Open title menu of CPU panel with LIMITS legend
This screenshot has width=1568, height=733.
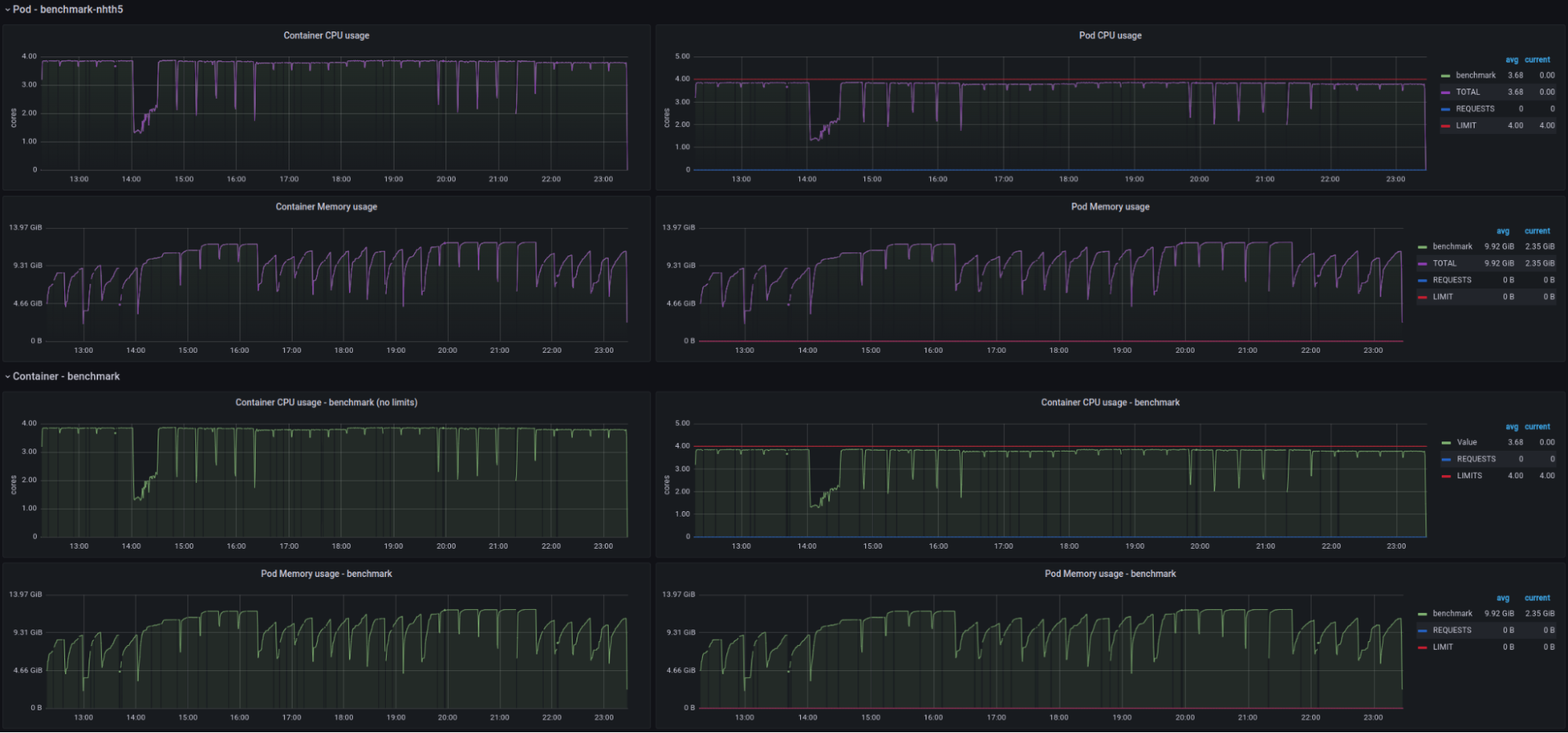pos(1110,402)
